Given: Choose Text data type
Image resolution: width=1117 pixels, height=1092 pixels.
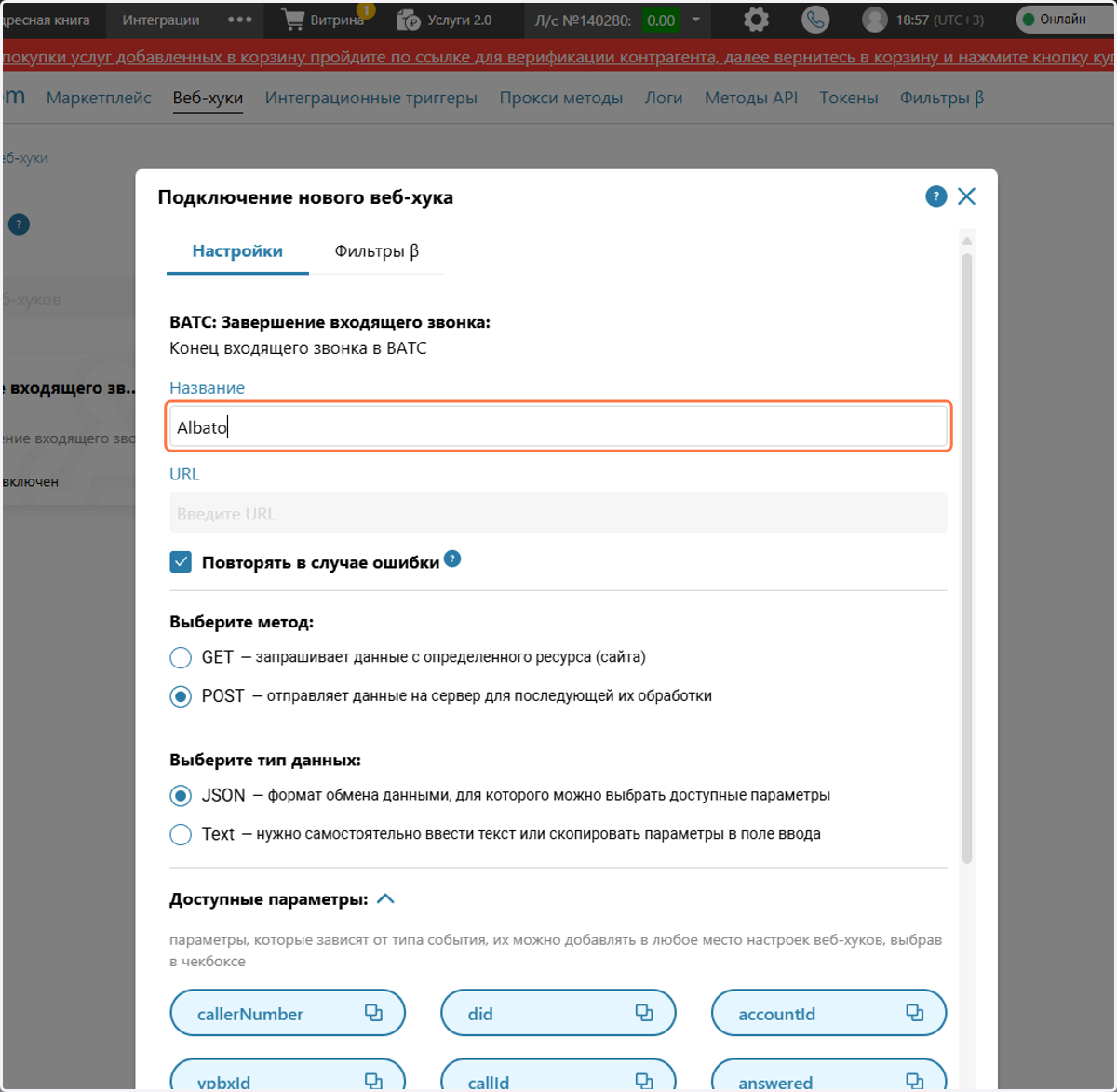Looking at the screenshot, I should pos(181,834).
